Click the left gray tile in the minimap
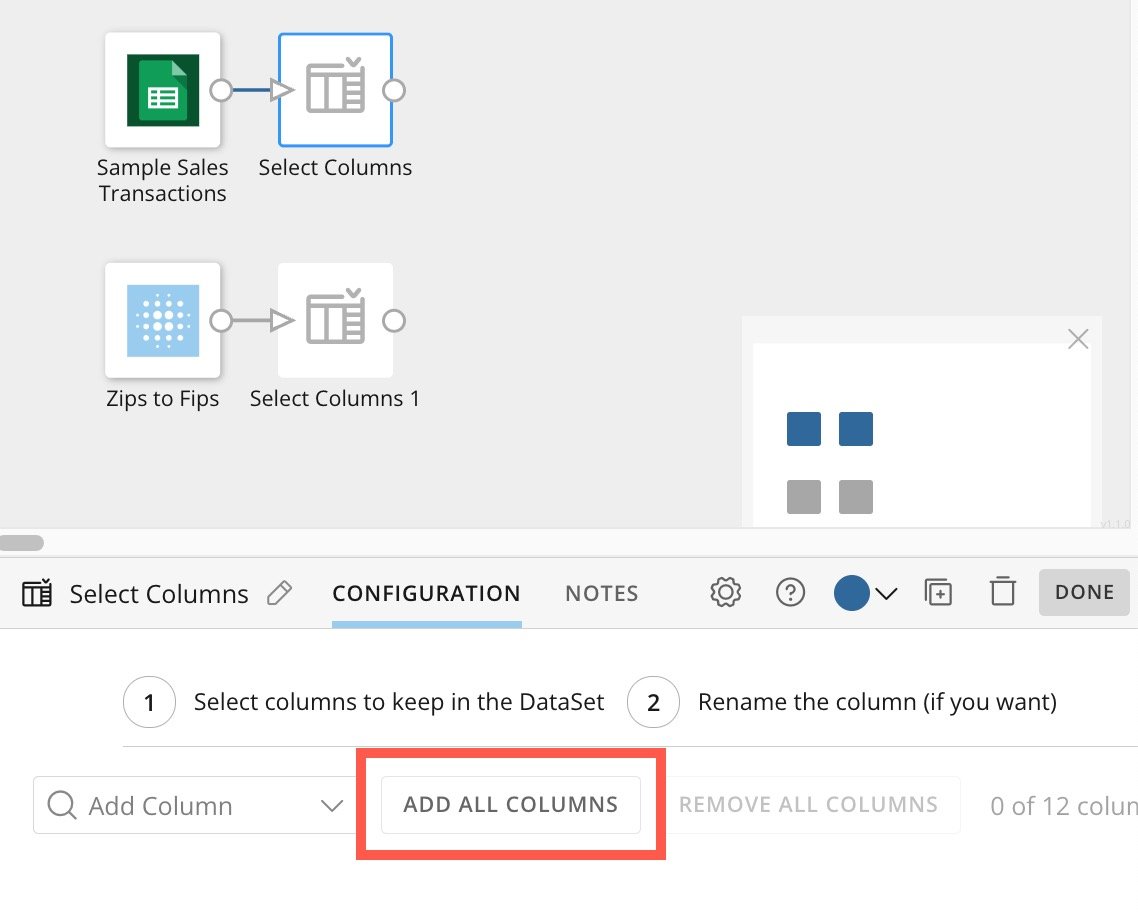 803,497
